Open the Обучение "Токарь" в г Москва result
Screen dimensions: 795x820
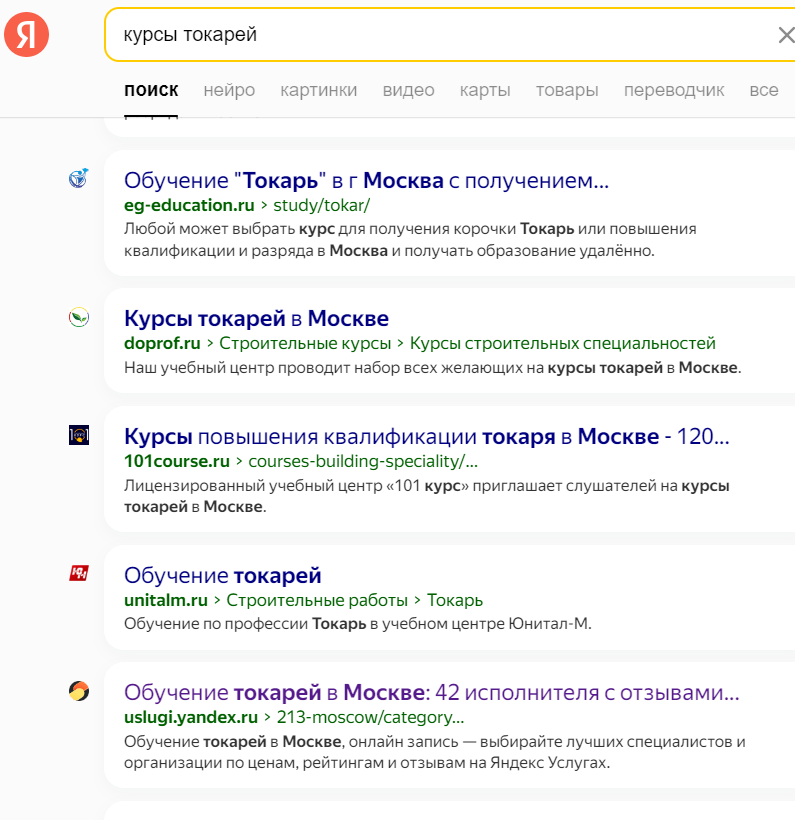tap(366, 181)
